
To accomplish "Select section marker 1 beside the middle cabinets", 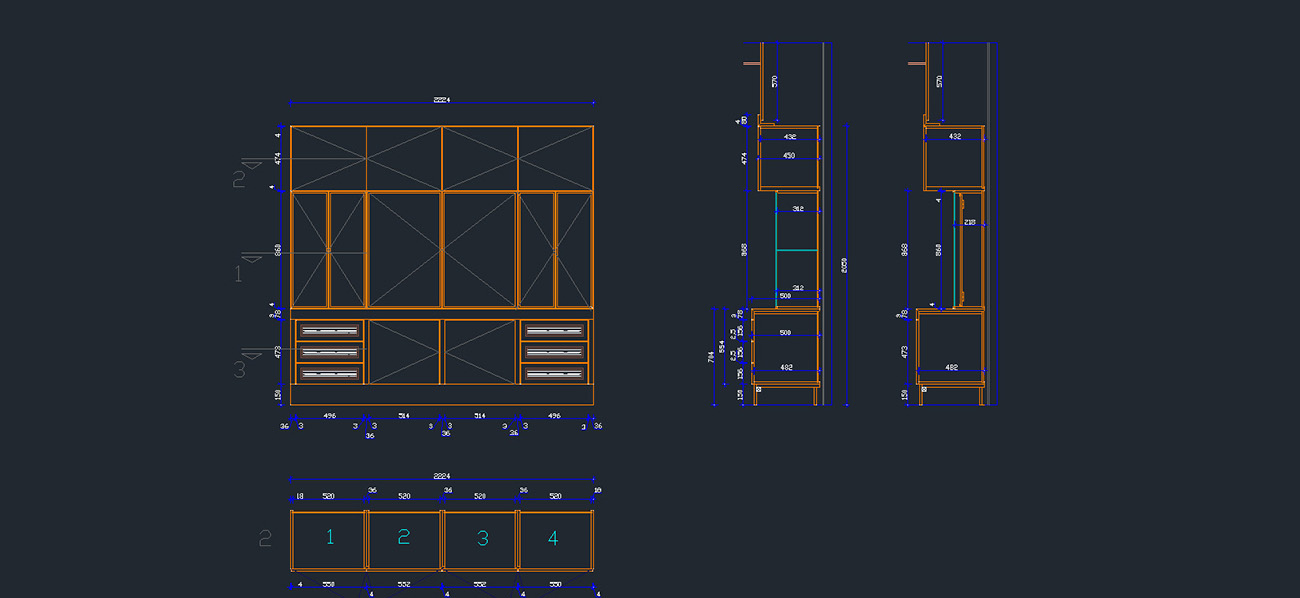I will 239,273.
